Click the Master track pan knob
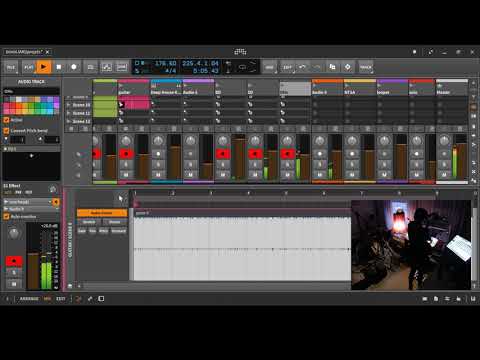The width and height of the screenshot is (480, 360). (444, 141)
